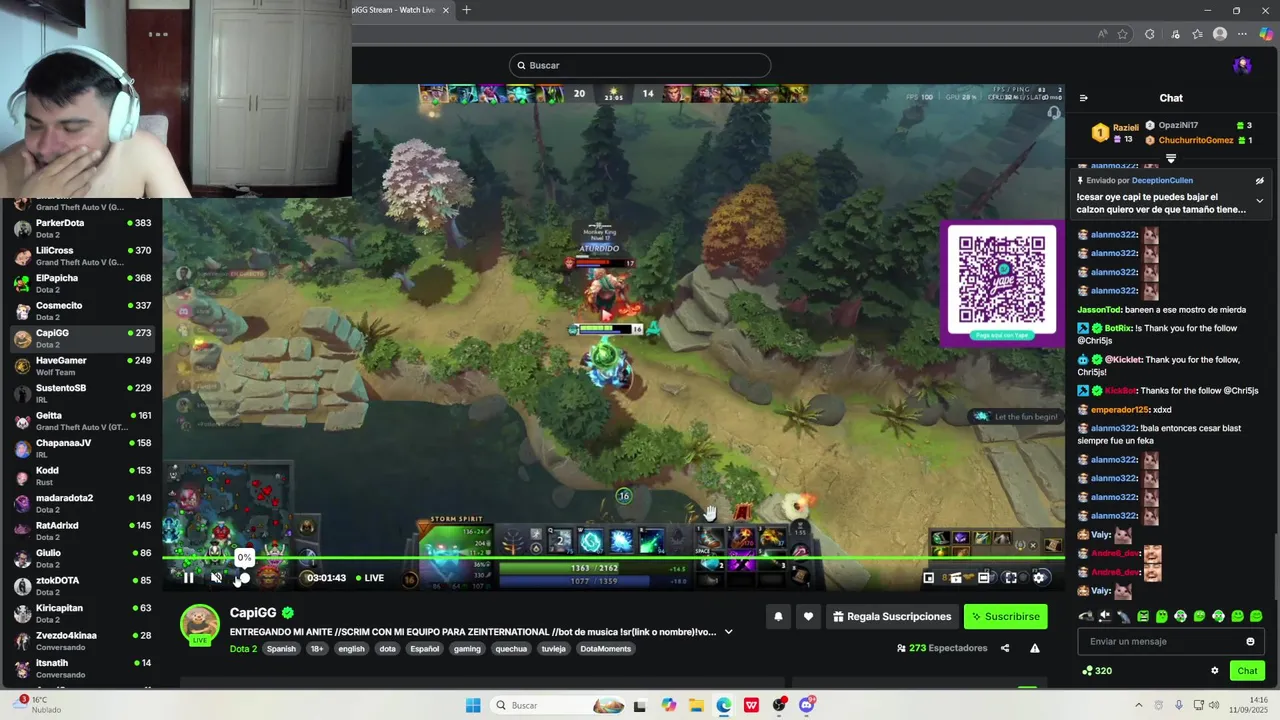
Task: Open Zvezdo4kinaa channel in sidebar
Action: (x=81, y=641)
